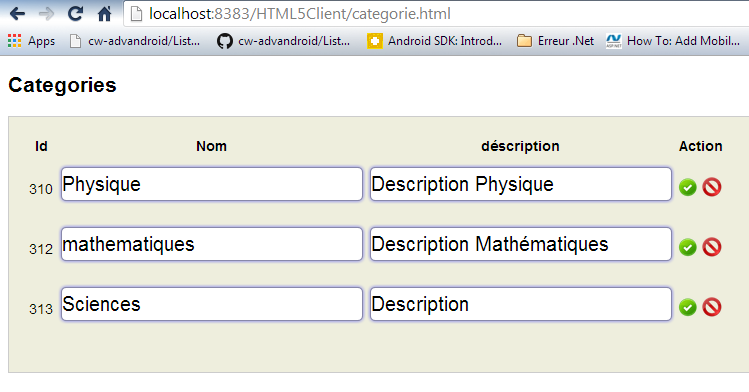Click the Nom column header

coord(211,146)
